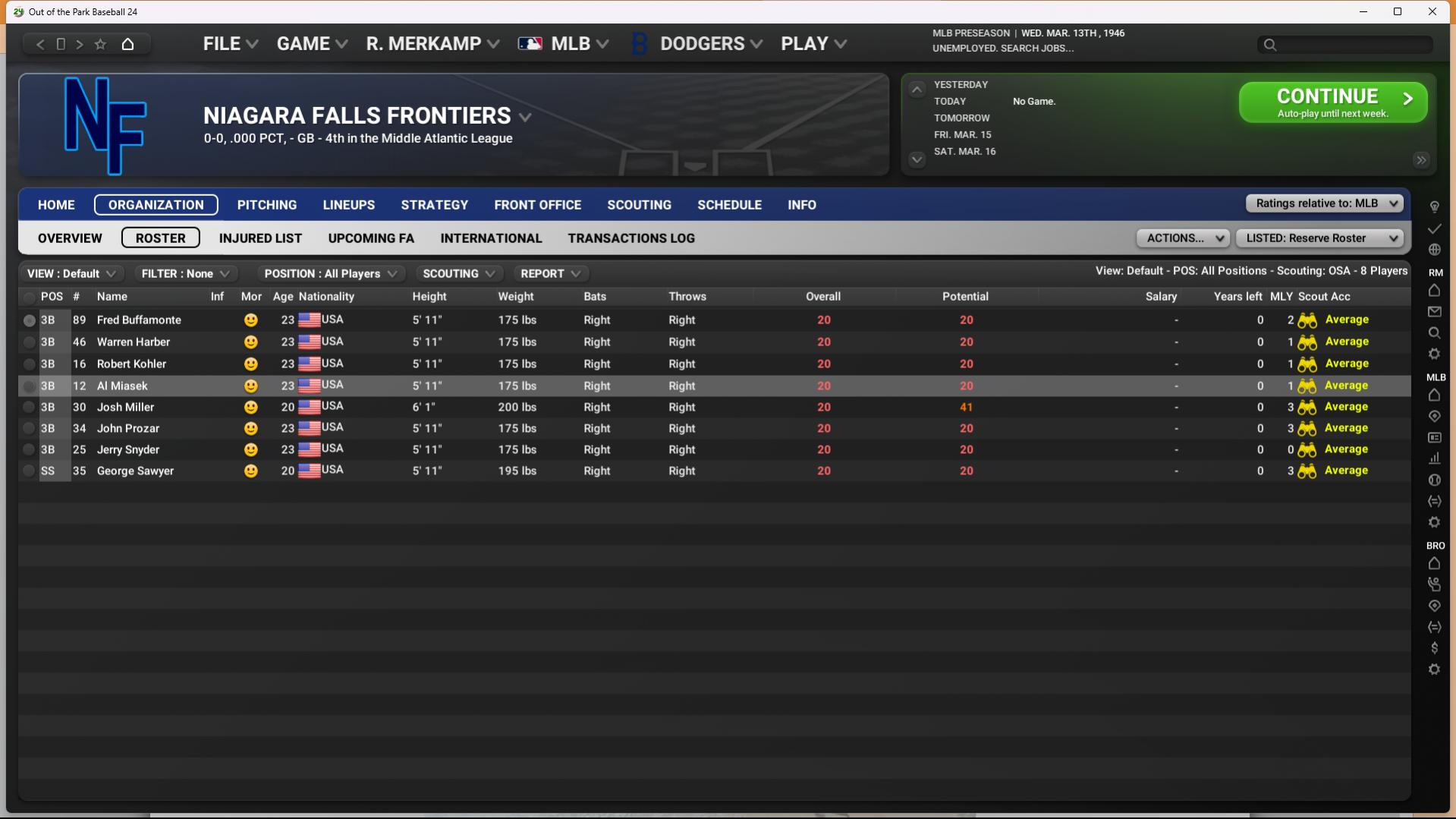Open the ACTIONS dropdown
Image resolution: width=1456 pixels, height=819 pixels.
[1182, 238]
